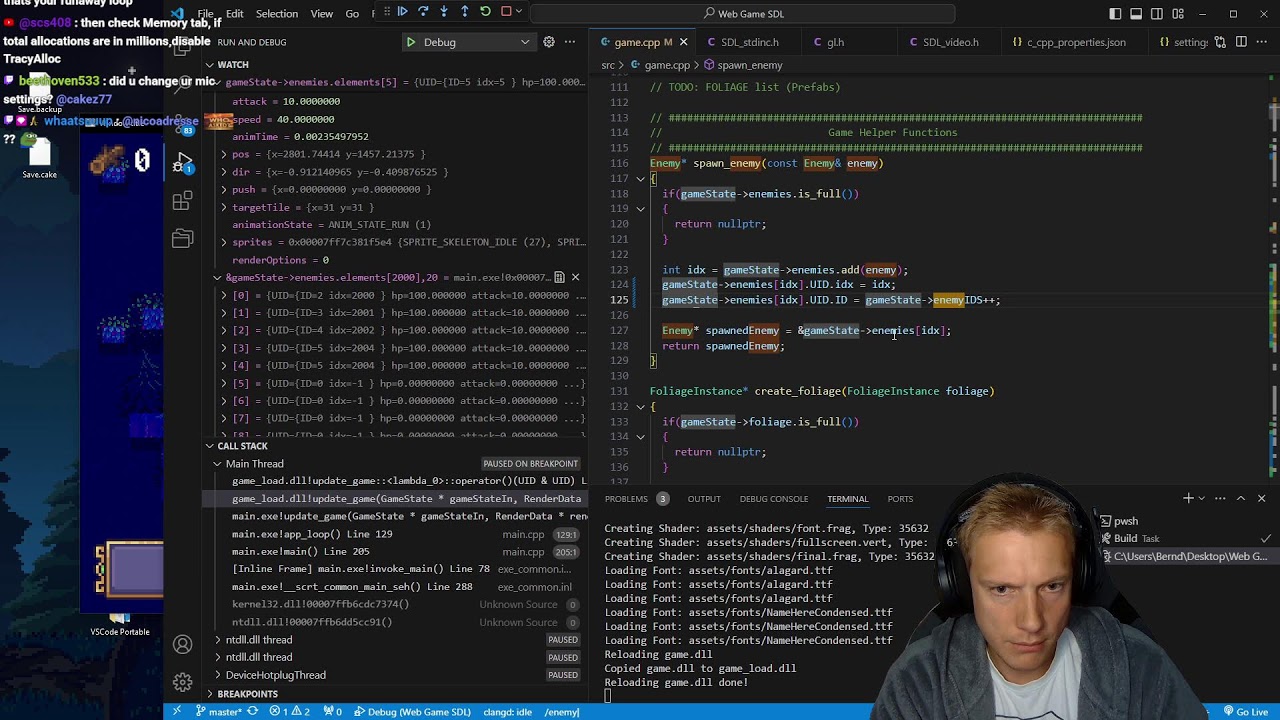Open launch.json via gear icon

pos(548,42)
